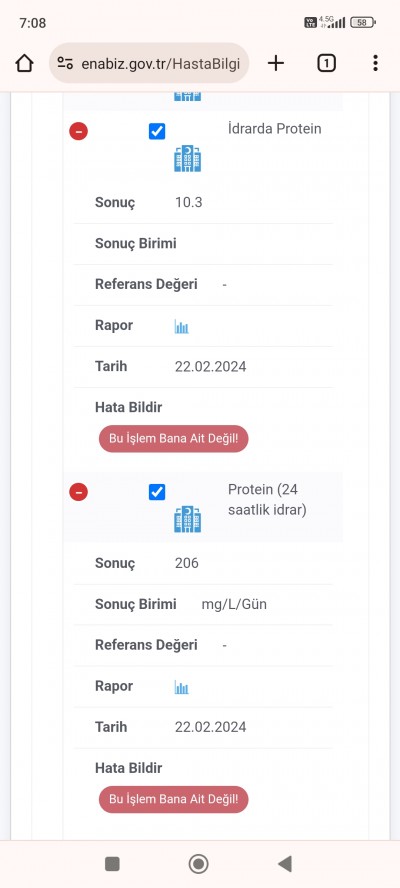
Task: Click Bu İşlem Bana Ait Değil for 24 saatlik idrar
Action: 173,799
